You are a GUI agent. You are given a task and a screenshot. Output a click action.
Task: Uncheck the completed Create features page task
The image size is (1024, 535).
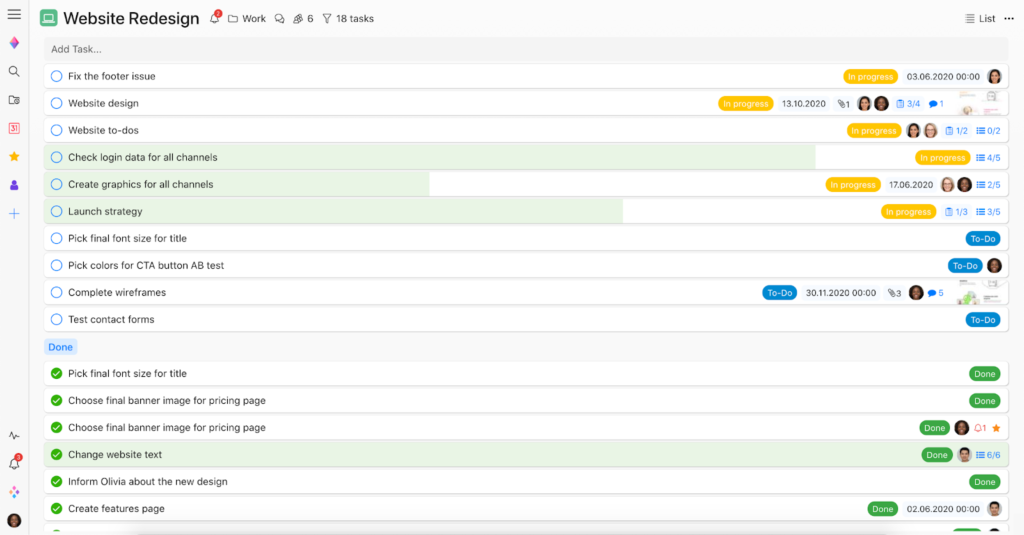pyautogui.click(x=56, y=508)
